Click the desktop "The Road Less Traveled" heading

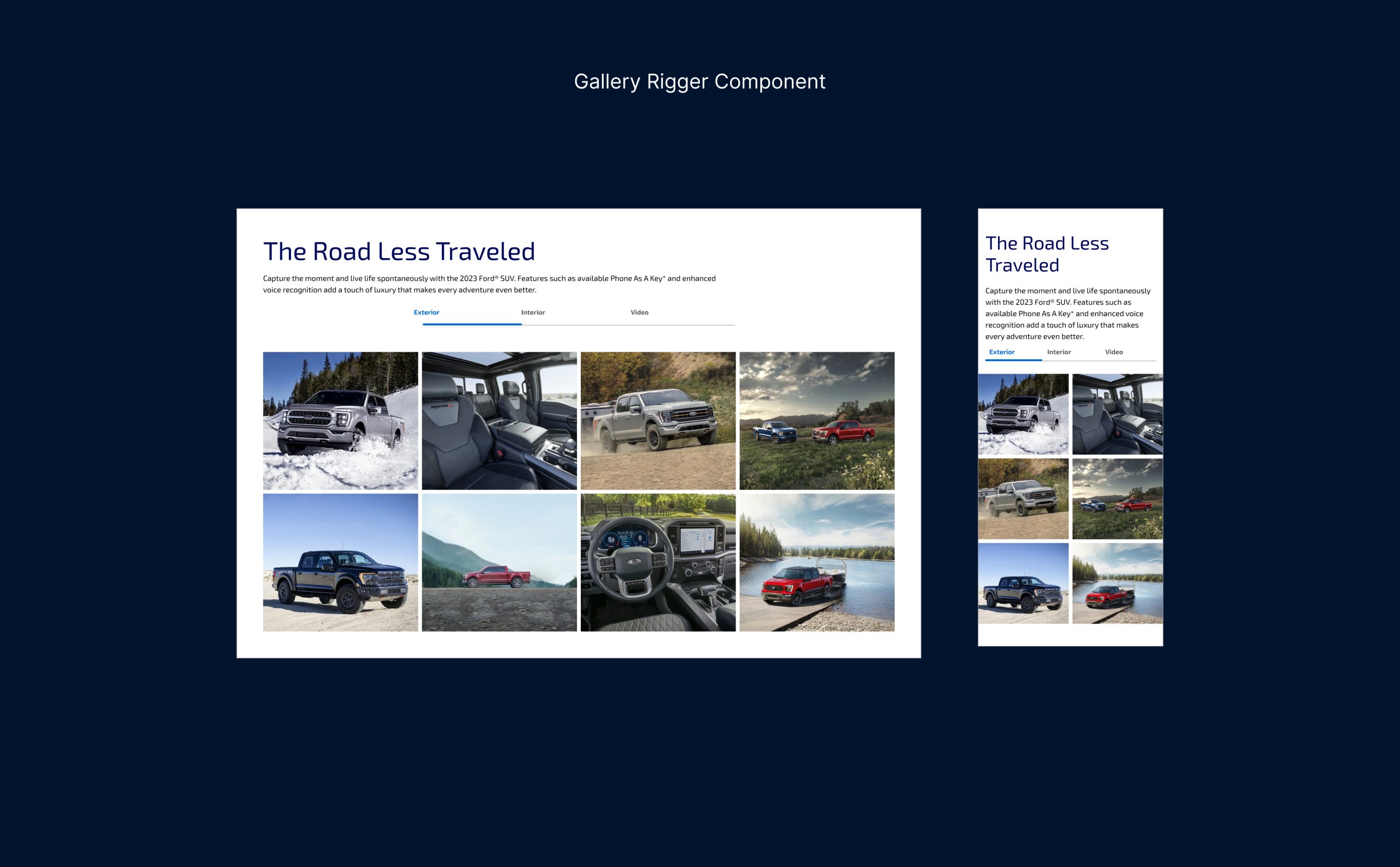click(x=399, y=252)
